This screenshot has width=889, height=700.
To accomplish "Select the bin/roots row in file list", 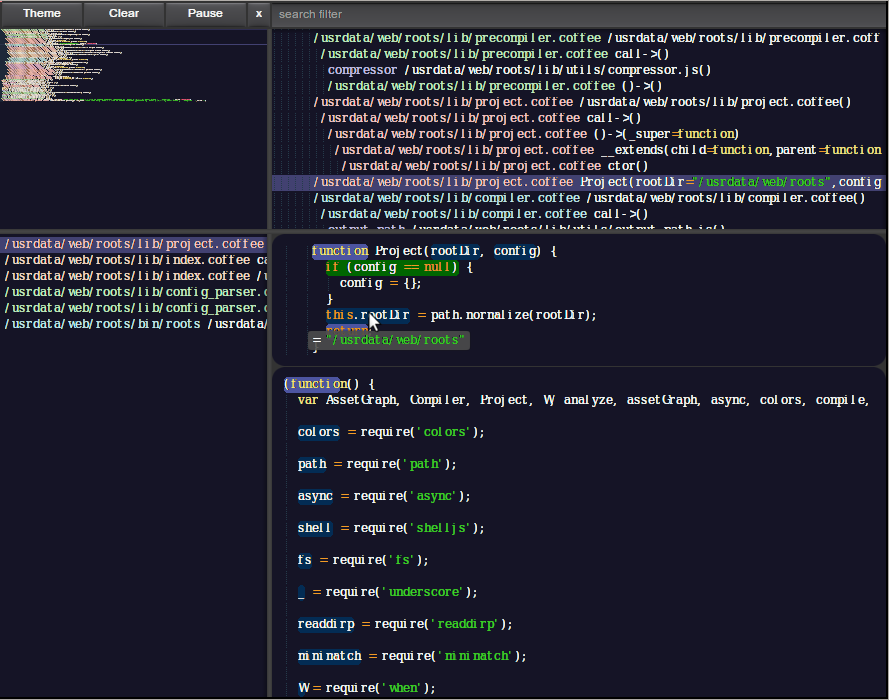I will [x=134, y=324].
